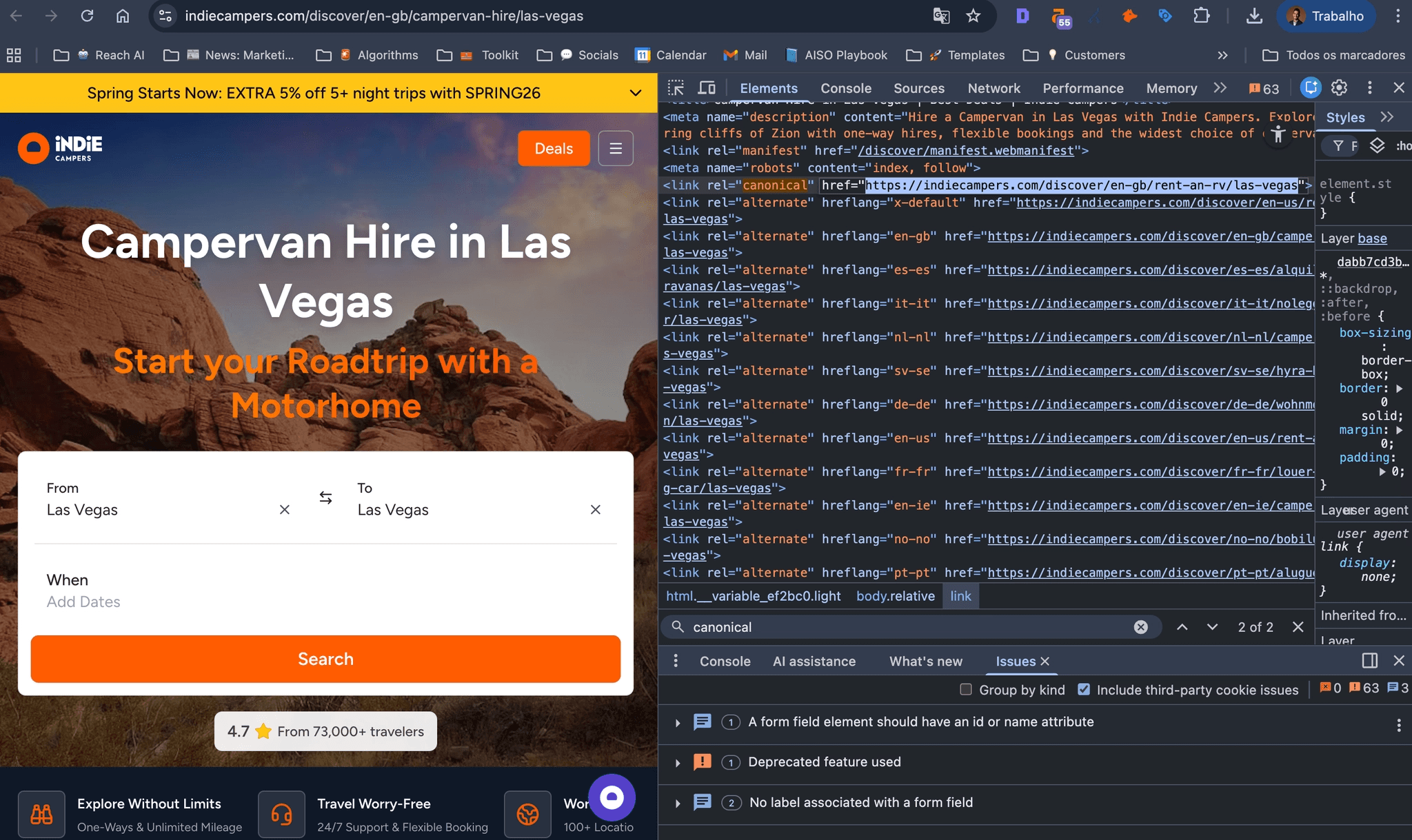This screenshot has height=840, width=1412.
Task: Expand the promo banner chevron
Action: click(636, 93)
